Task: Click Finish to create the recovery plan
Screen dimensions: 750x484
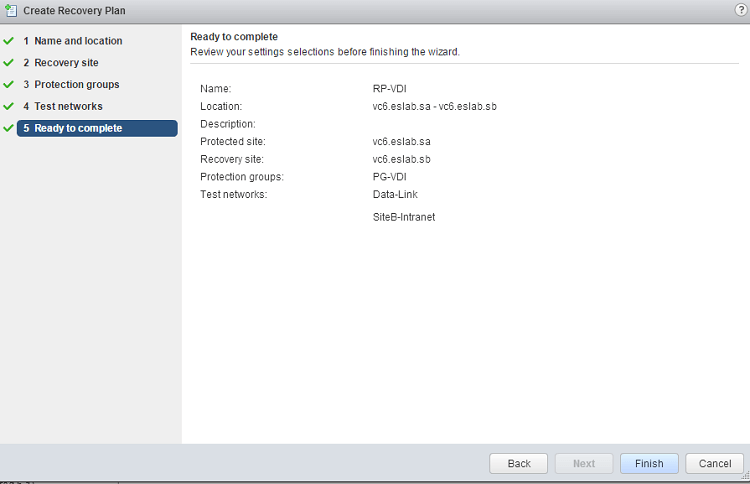Action: tap(649, 464)
